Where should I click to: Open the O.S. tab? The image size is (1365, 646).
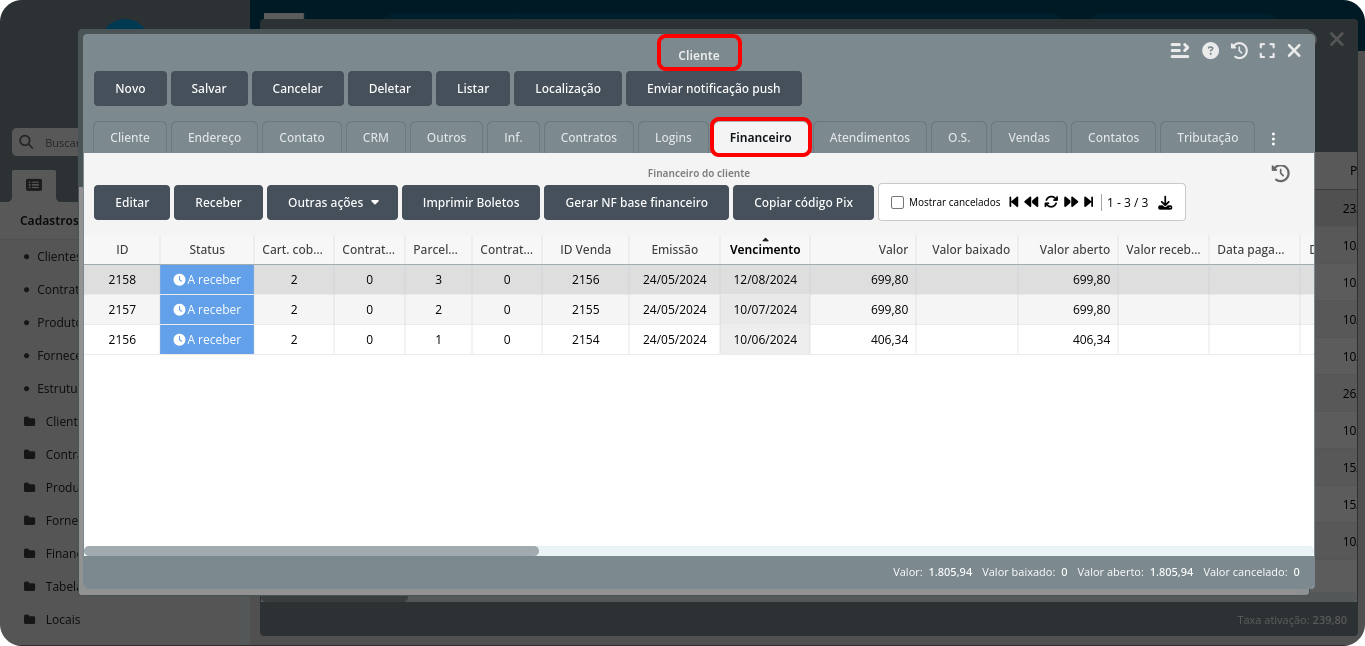[x=959, y=137]
